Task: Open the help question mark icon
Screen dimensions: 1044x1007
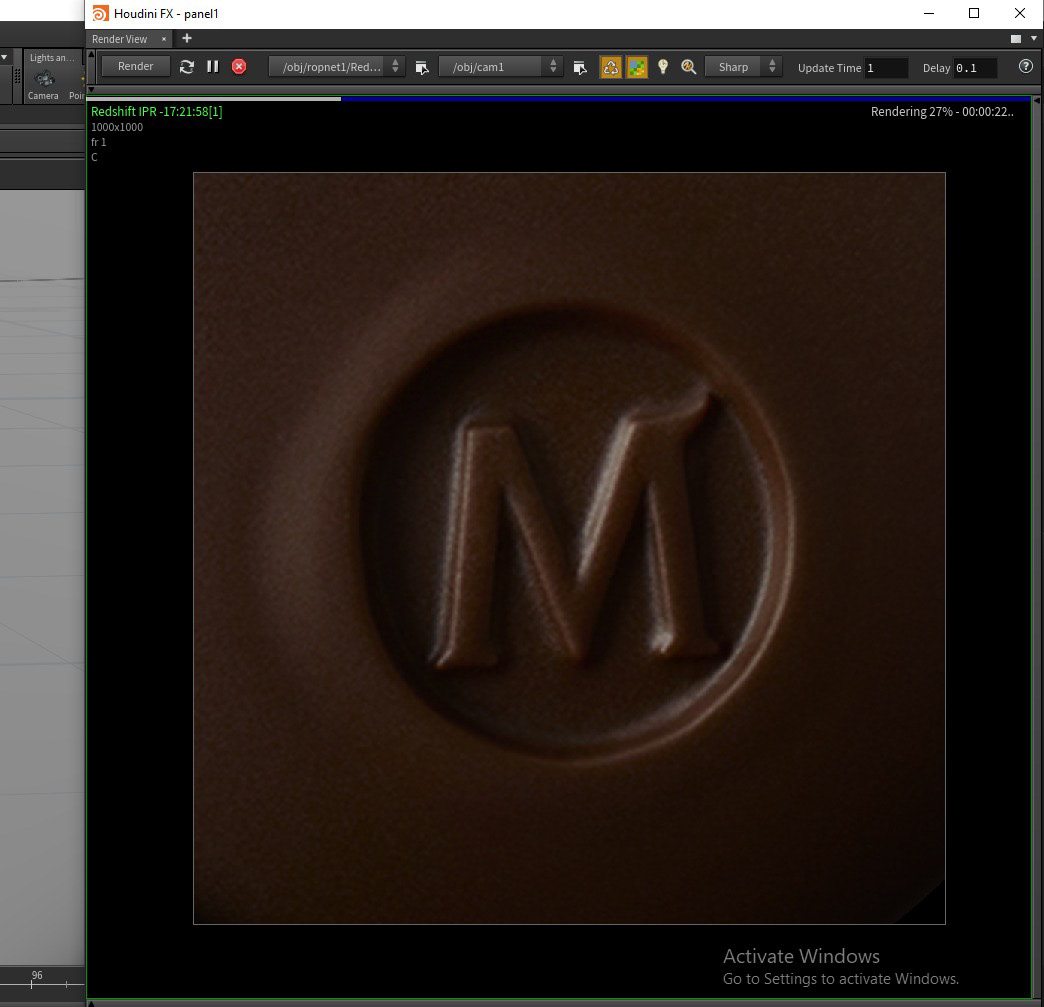Action: [x=1026, y=67]
